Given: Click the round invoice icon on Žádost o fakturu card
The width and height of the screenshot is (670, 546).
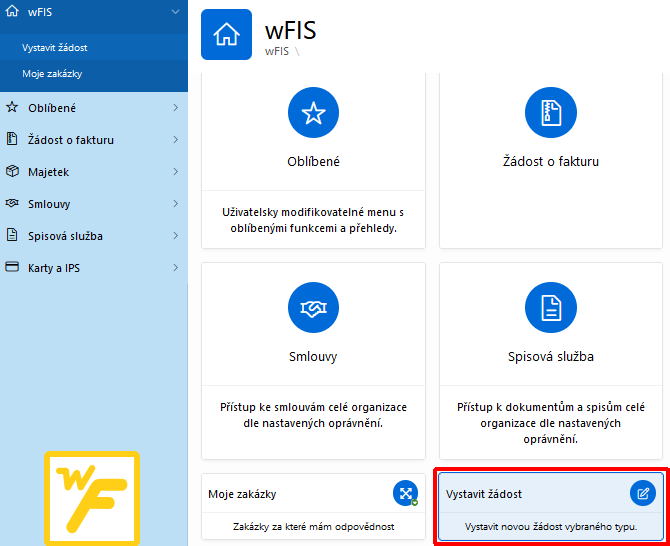Looking at the screenshot, I should 551,113.
